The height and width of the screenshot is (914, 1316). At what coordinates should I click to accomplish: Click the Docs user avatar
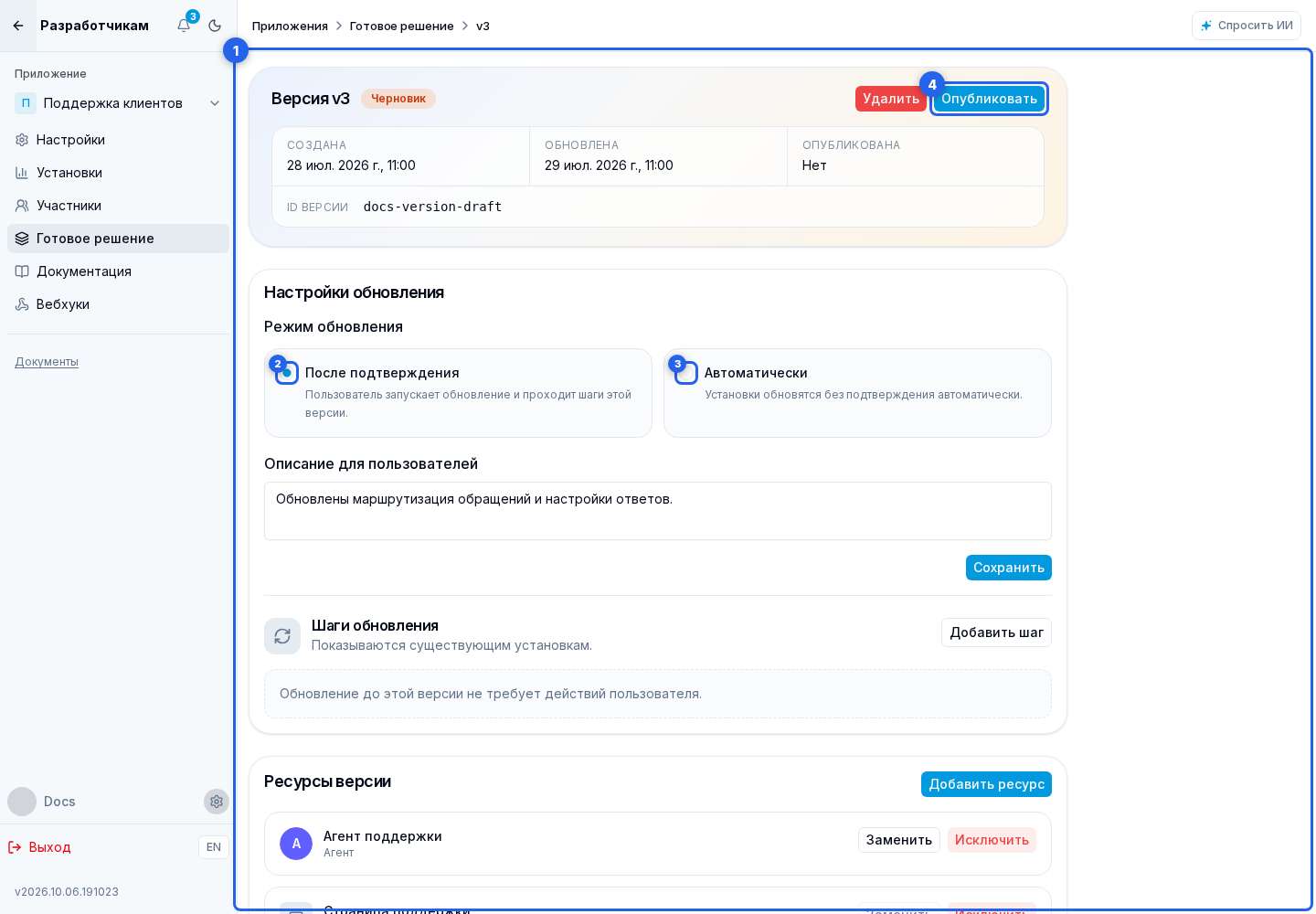[22, 802]
